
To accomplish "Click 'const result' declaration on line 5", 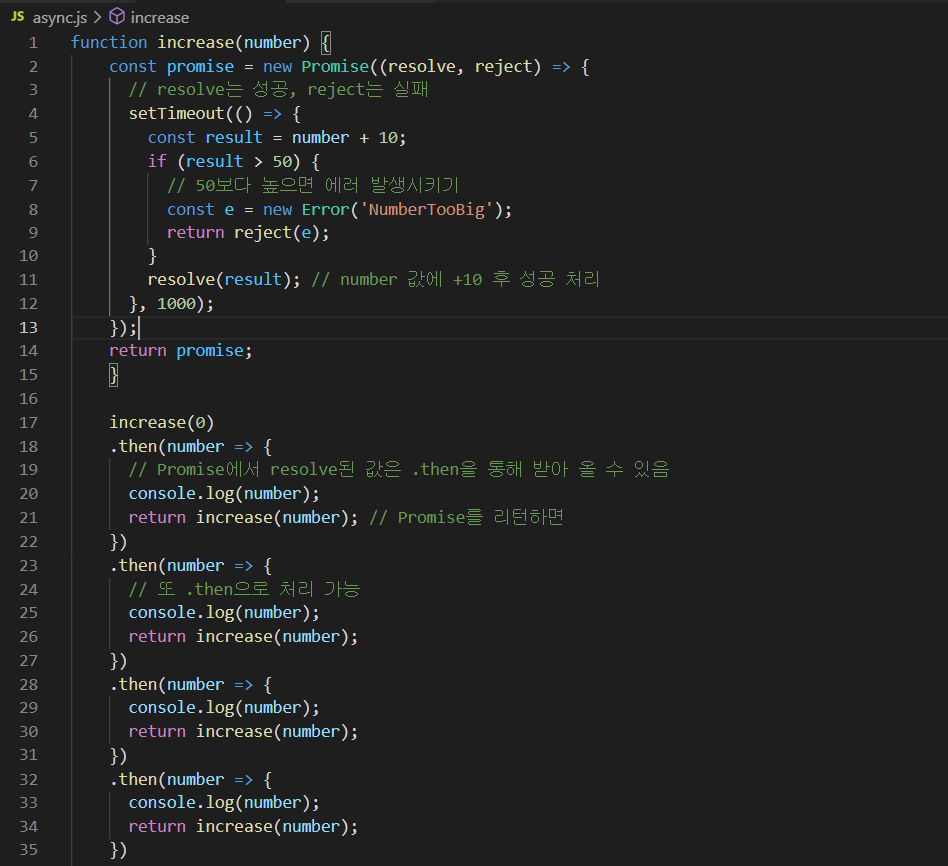I will [x=205, y=138].
